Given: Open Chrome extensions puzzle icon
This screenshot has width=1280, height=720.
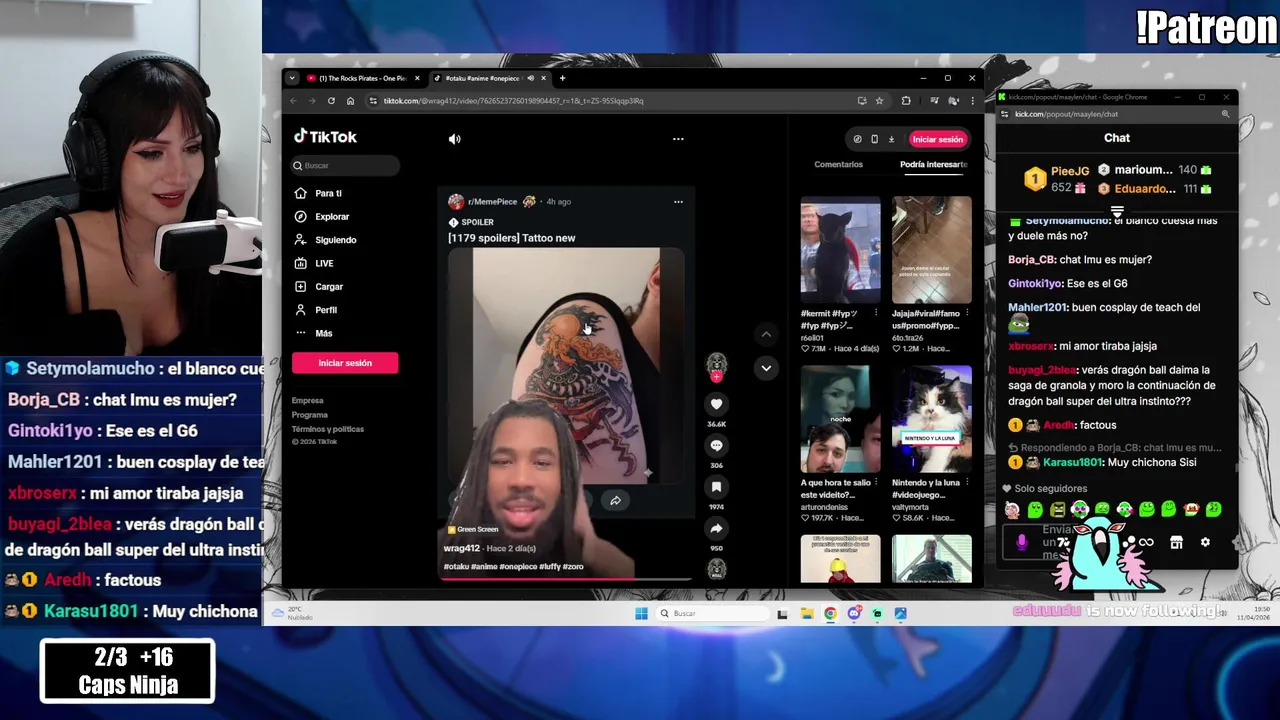Looking at the screenshot, I should tap(906, 101).
